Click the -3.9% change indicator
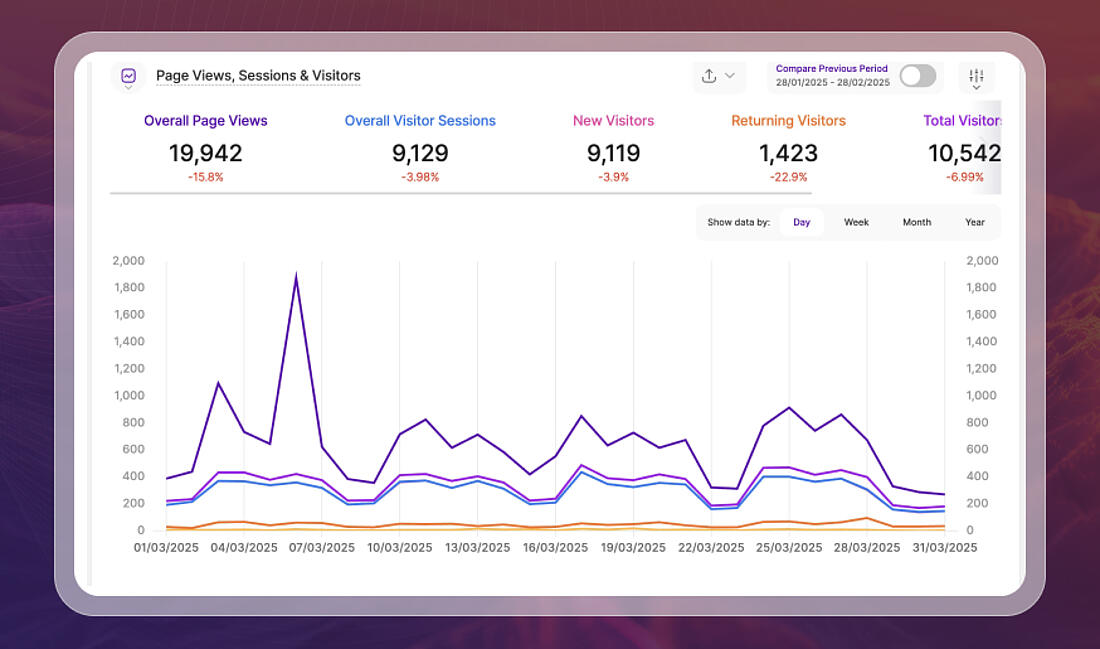Screen dimensions: 1100x649 click(x=613, y=178)
